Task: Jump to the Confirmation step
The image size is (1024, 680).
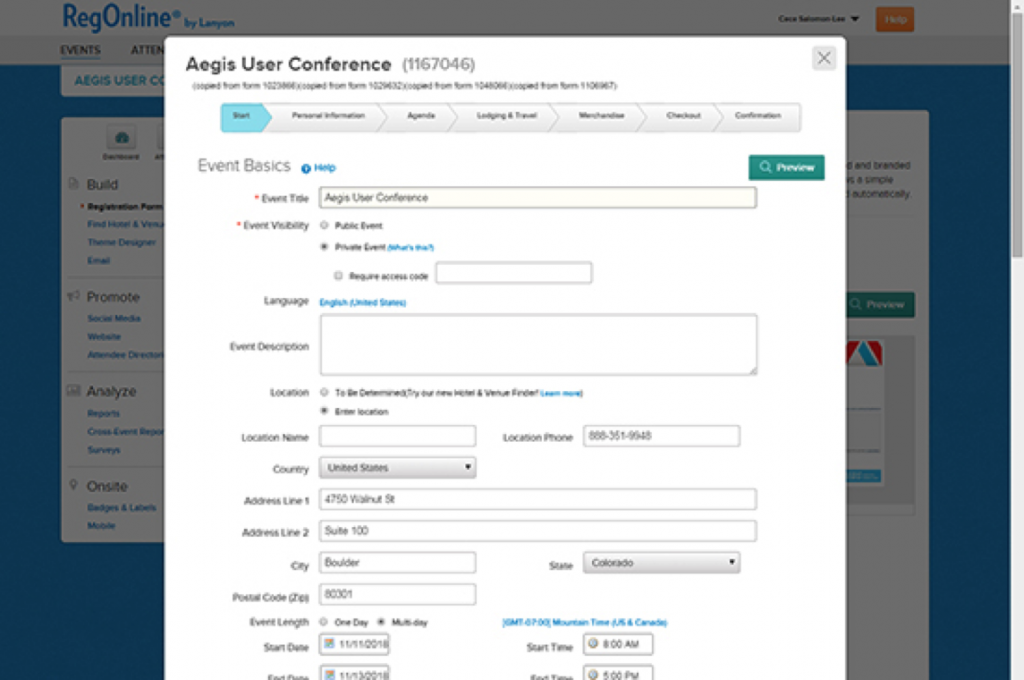Action: [758, 116]
